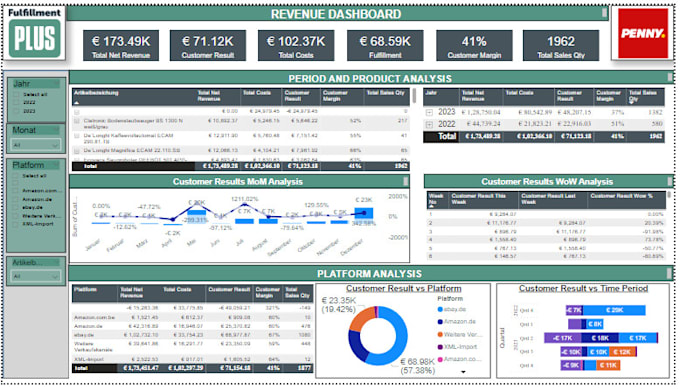This screenshot has height=390, width=680.
Task: Click sort arrow under Artikelbezeichnung header
Action: [x=77, y=103]
